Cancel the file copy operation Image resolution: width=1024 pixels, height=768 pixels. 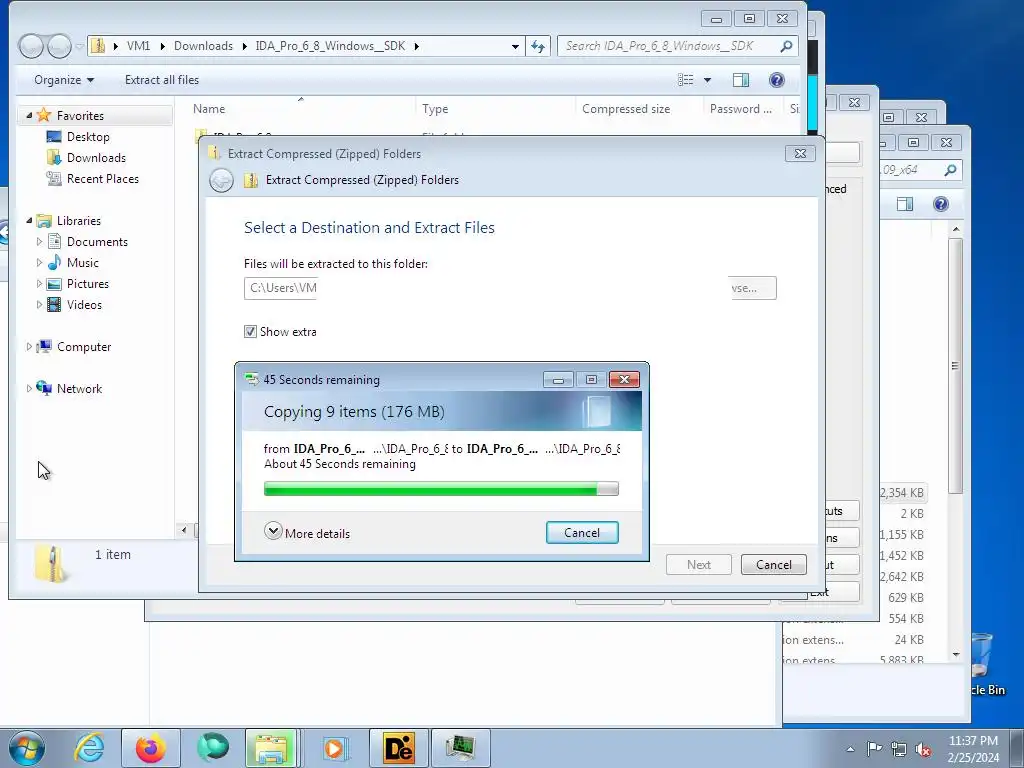(582, 532)
